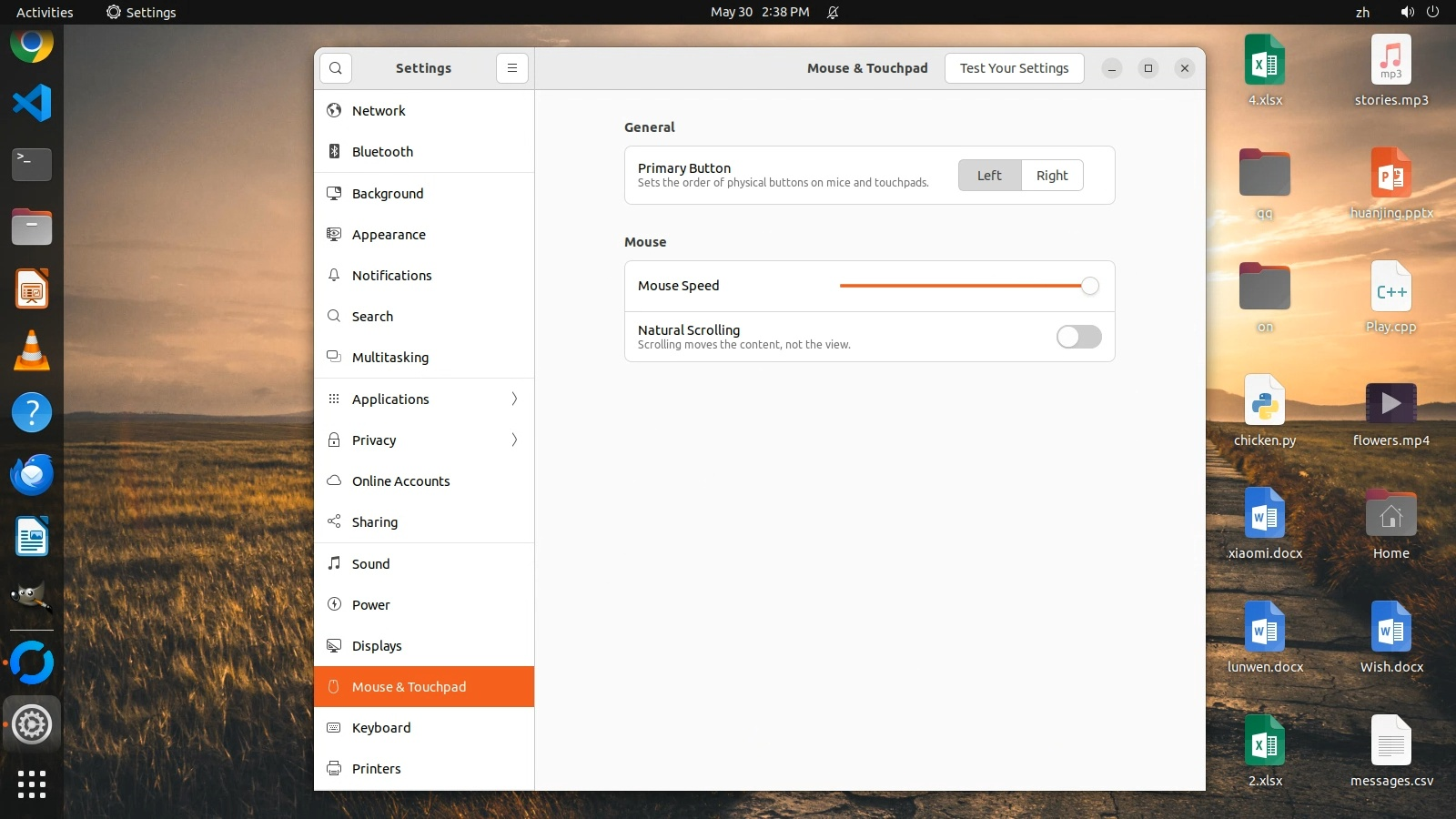Expand the Applications submenu chevron
Viewport: 1456px width, 819px height.
click(x=514, y=399)
